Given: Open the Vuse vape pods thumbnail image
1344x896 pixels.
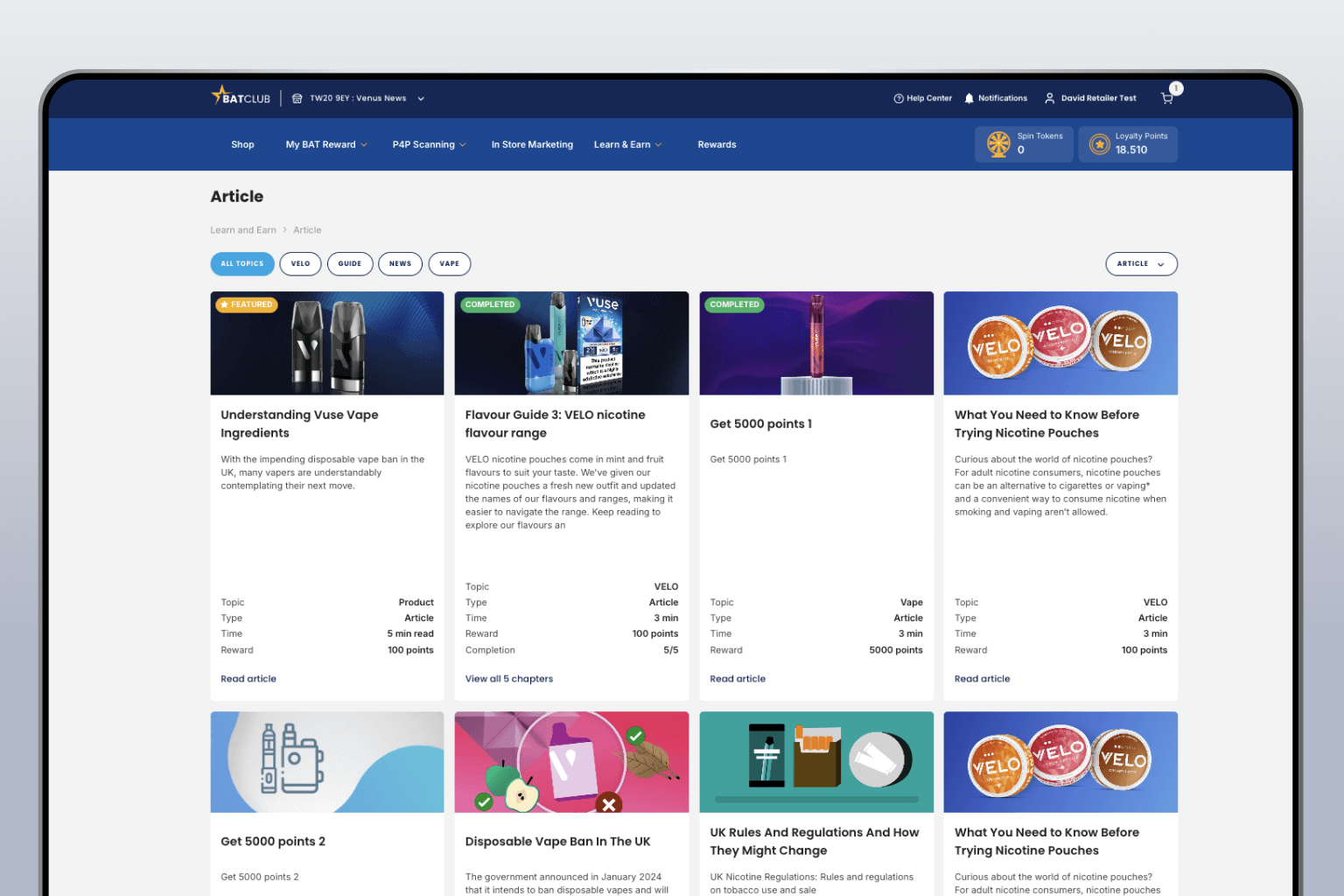Looking at the screenshot, I should pos(327,343).
